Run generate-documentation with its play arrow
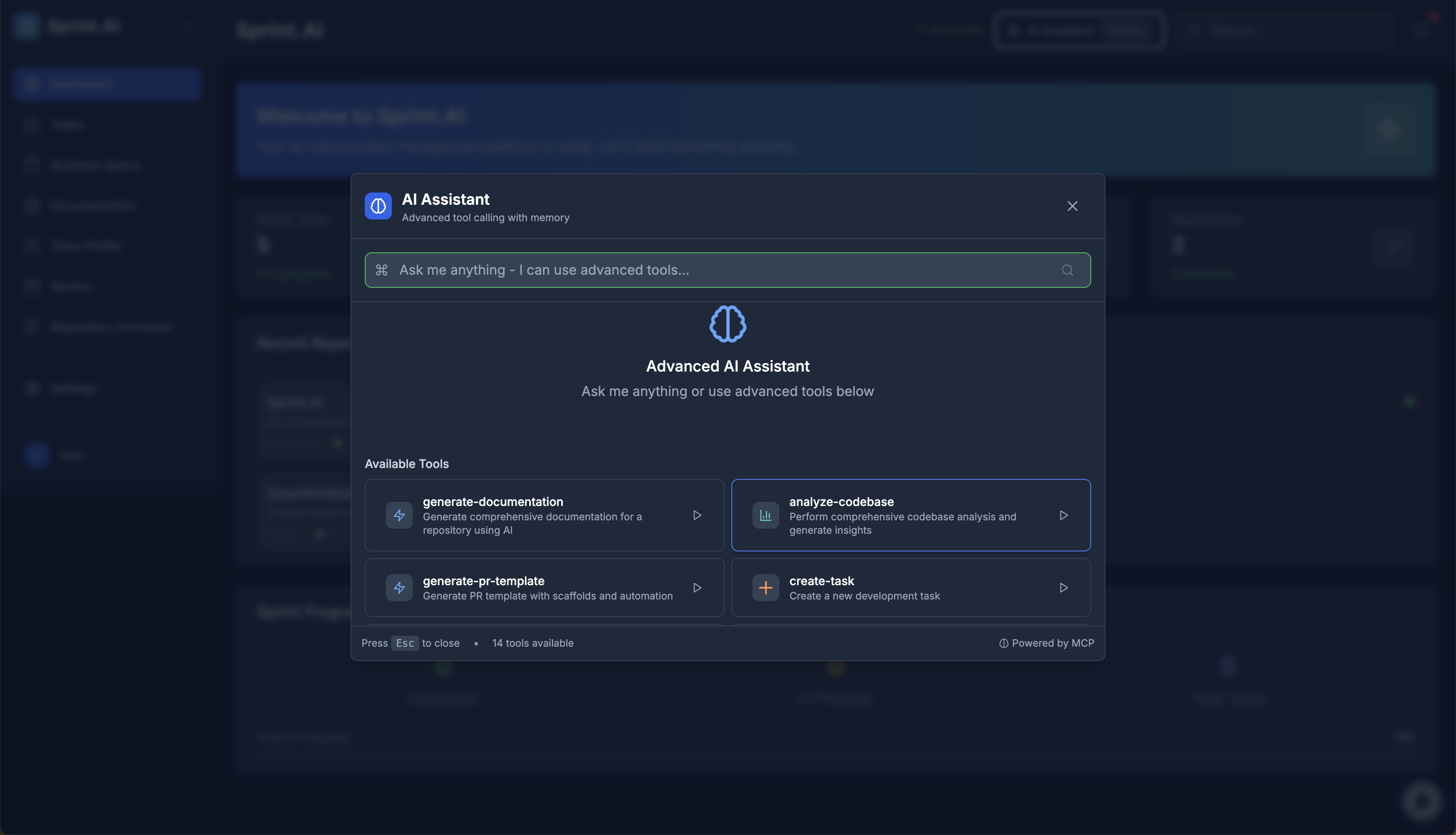The height and width of the screenshot is (835, 1456). tap(697, 515)
